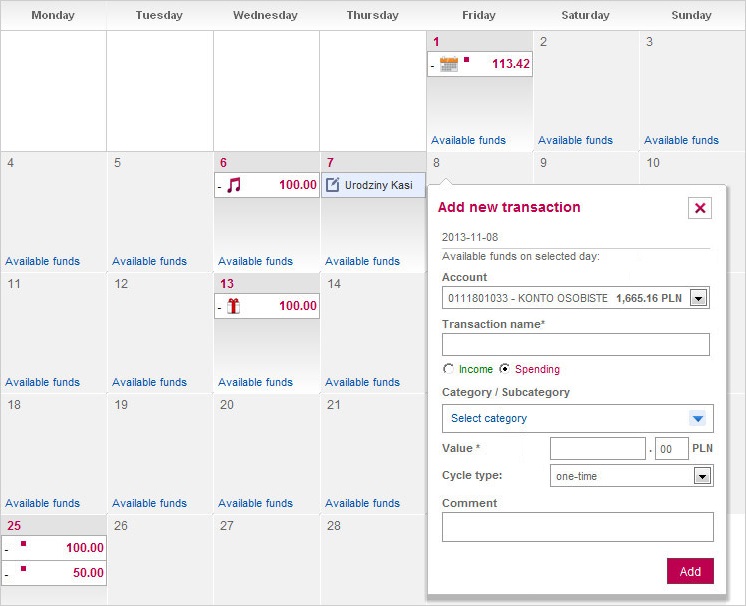
Task: Click the calendar icon on day 1
Action: pyautogui.click(x=449, y=64)
